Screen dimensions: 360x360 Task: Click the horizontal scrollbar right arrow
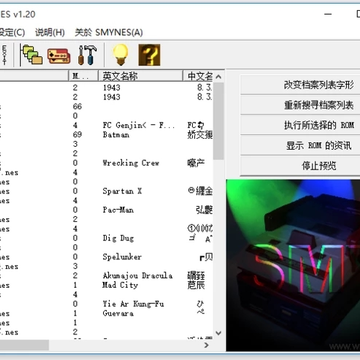[x=207, y=345]
